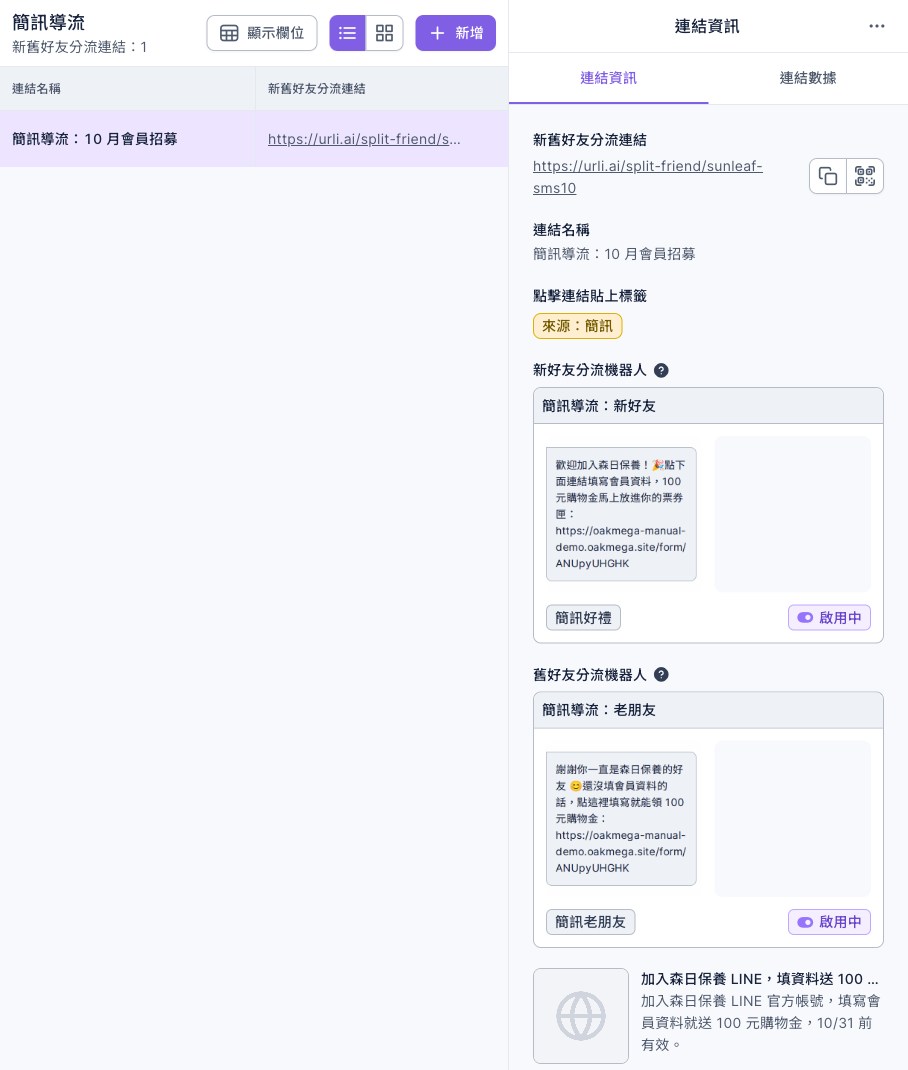This screenshot has height=1070, width=908.
Task: Open the 連結資訊 tab
Action: point(609,78)
